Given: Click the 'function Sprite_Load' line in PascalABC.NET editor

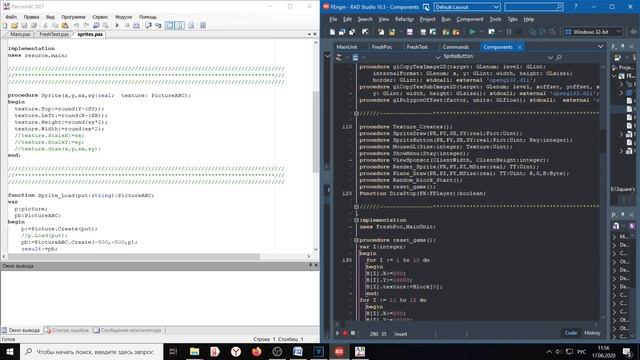Looking at the screenshot, I should click(x=81, y=195).
